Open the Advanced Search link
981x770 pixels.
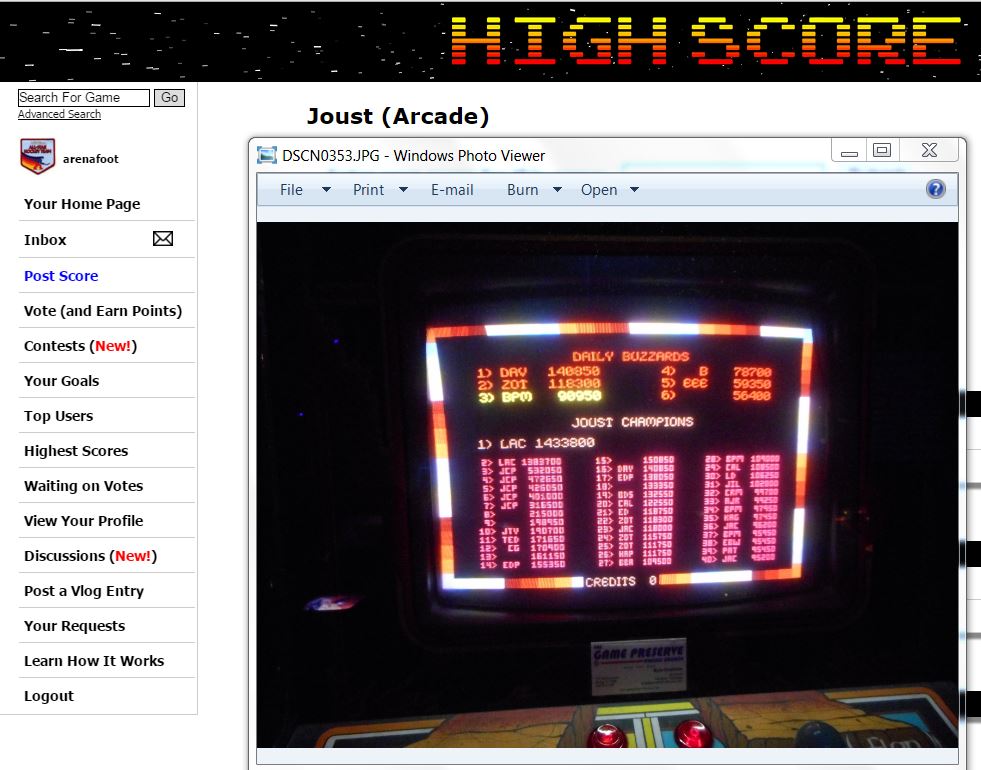(x=59, y=114)
